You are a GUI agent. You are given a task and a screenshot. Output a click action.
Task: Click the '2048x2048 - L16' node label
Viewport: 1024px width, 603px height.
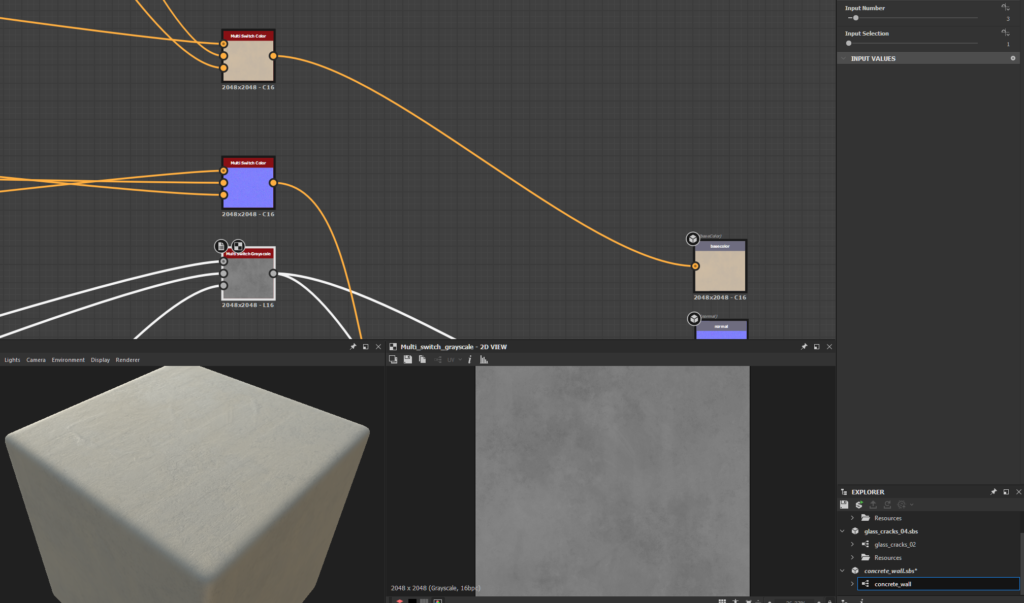[x=248, y=305]
